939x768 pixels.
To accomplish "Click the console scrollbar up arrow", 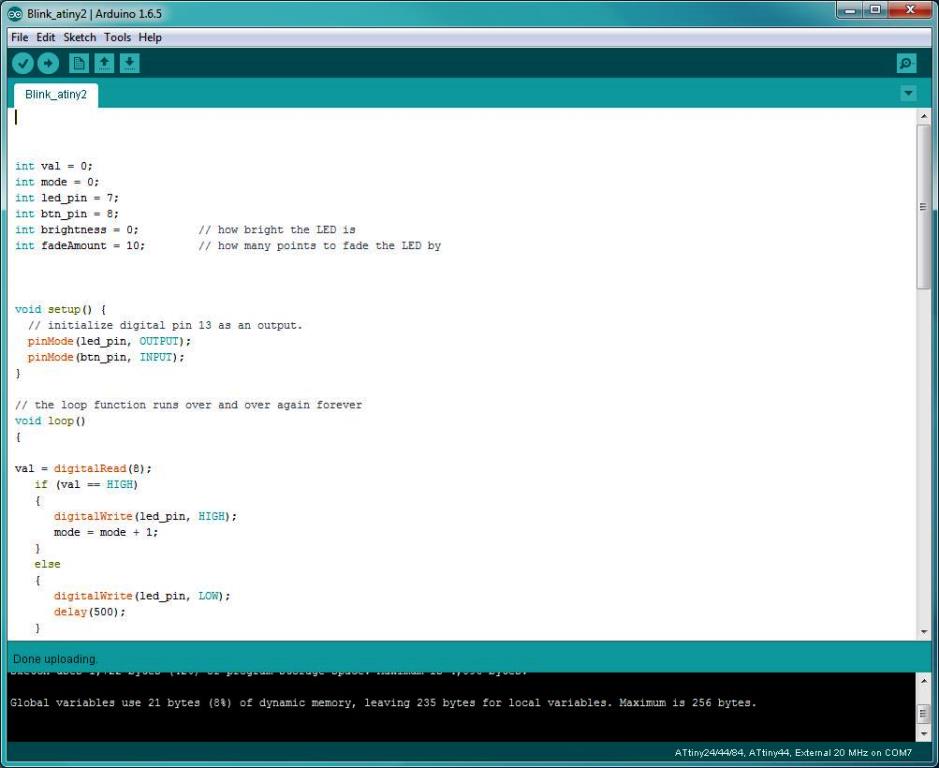I will 923,681.
